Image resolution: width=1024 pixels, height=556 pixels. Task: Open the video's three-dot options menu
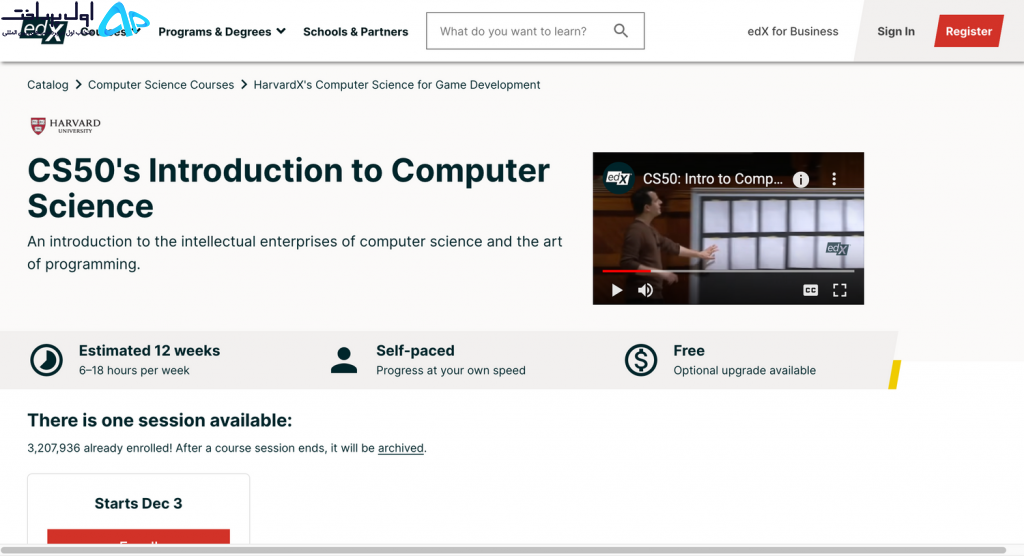click(835, 180)
